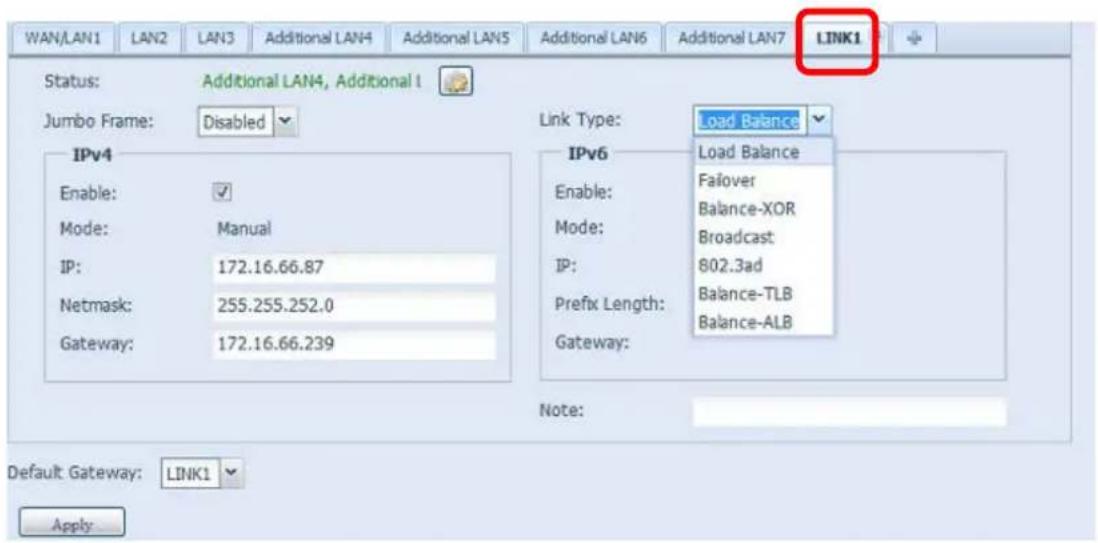Open the Additional LAN4 tab
Screen dimensions: 1098x543
(318, 41)
